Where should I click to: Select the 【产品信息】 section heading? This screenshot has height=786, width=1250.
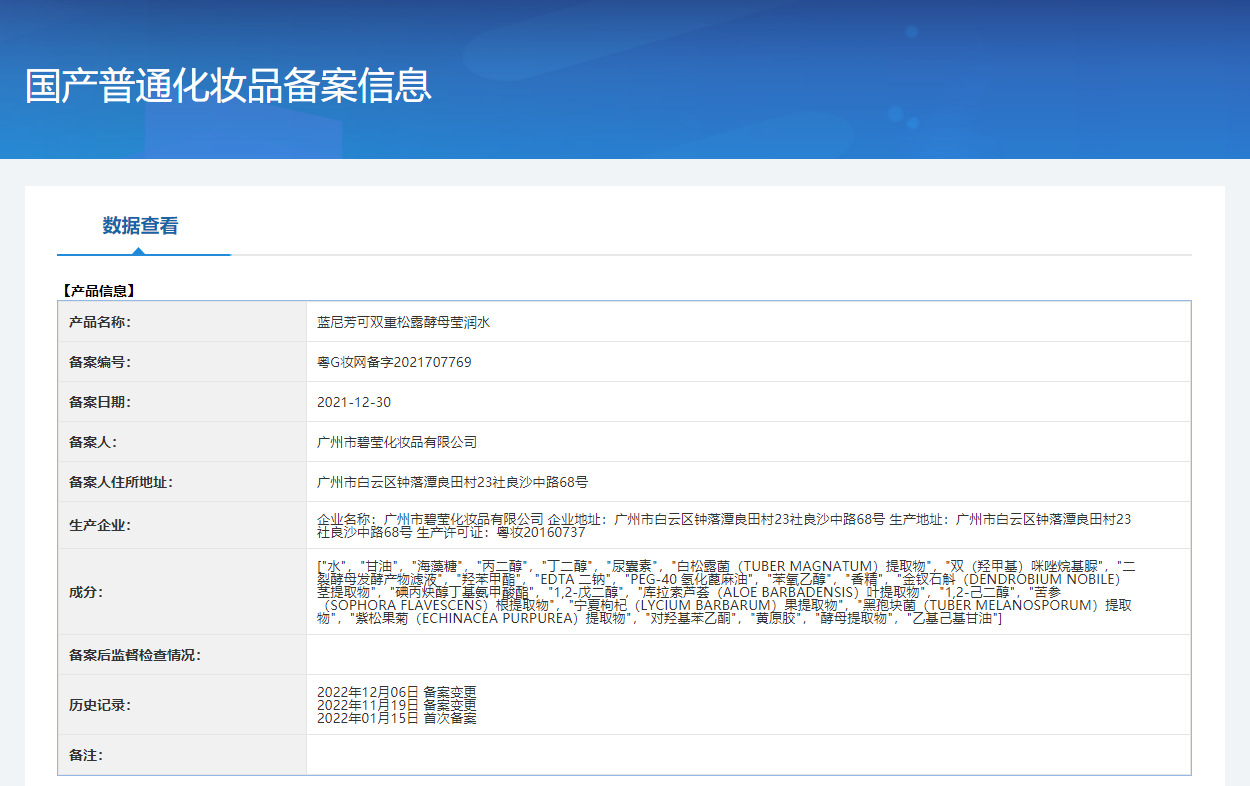coord(97,291)
